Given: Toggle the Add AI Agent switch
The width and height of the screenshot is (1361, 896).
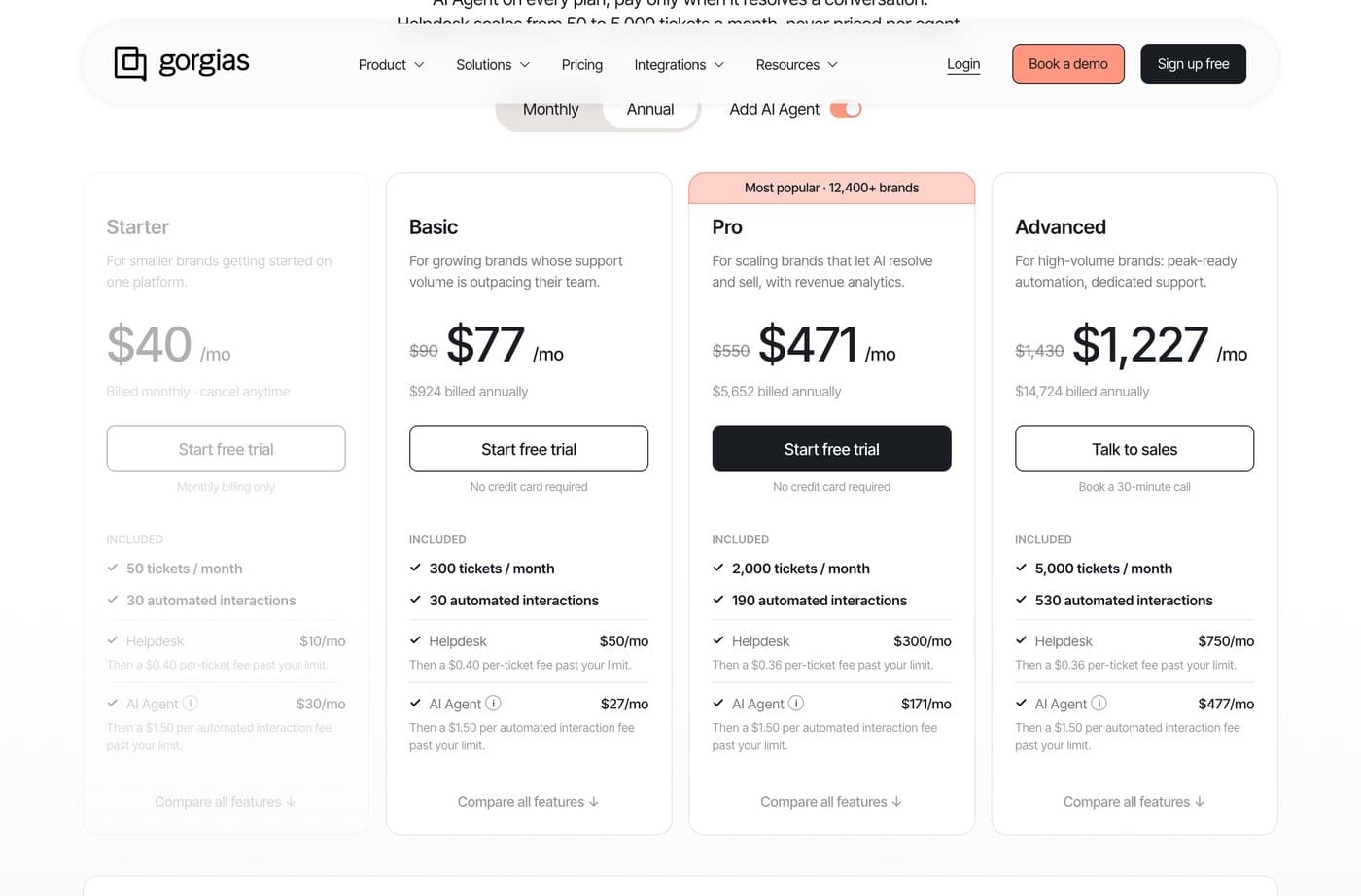Looking at the screenshot, I should coord(846,109).
